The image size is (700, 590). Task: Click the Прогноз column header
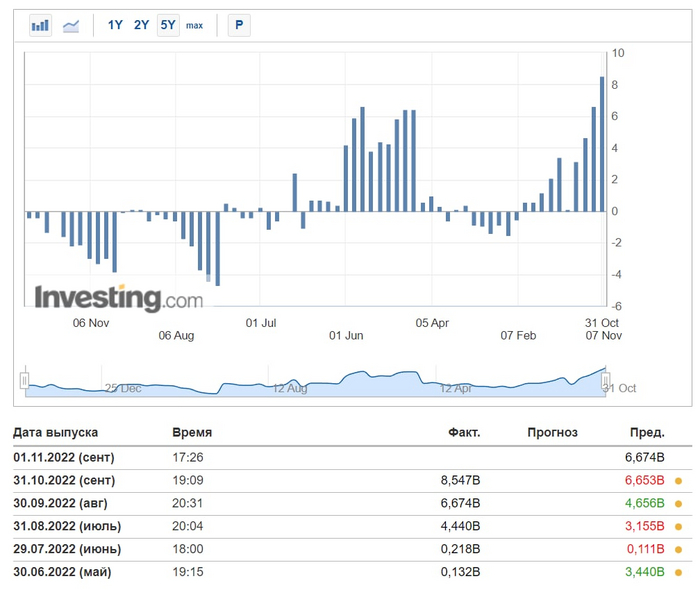pyautogui.click(x=552, y=433)
